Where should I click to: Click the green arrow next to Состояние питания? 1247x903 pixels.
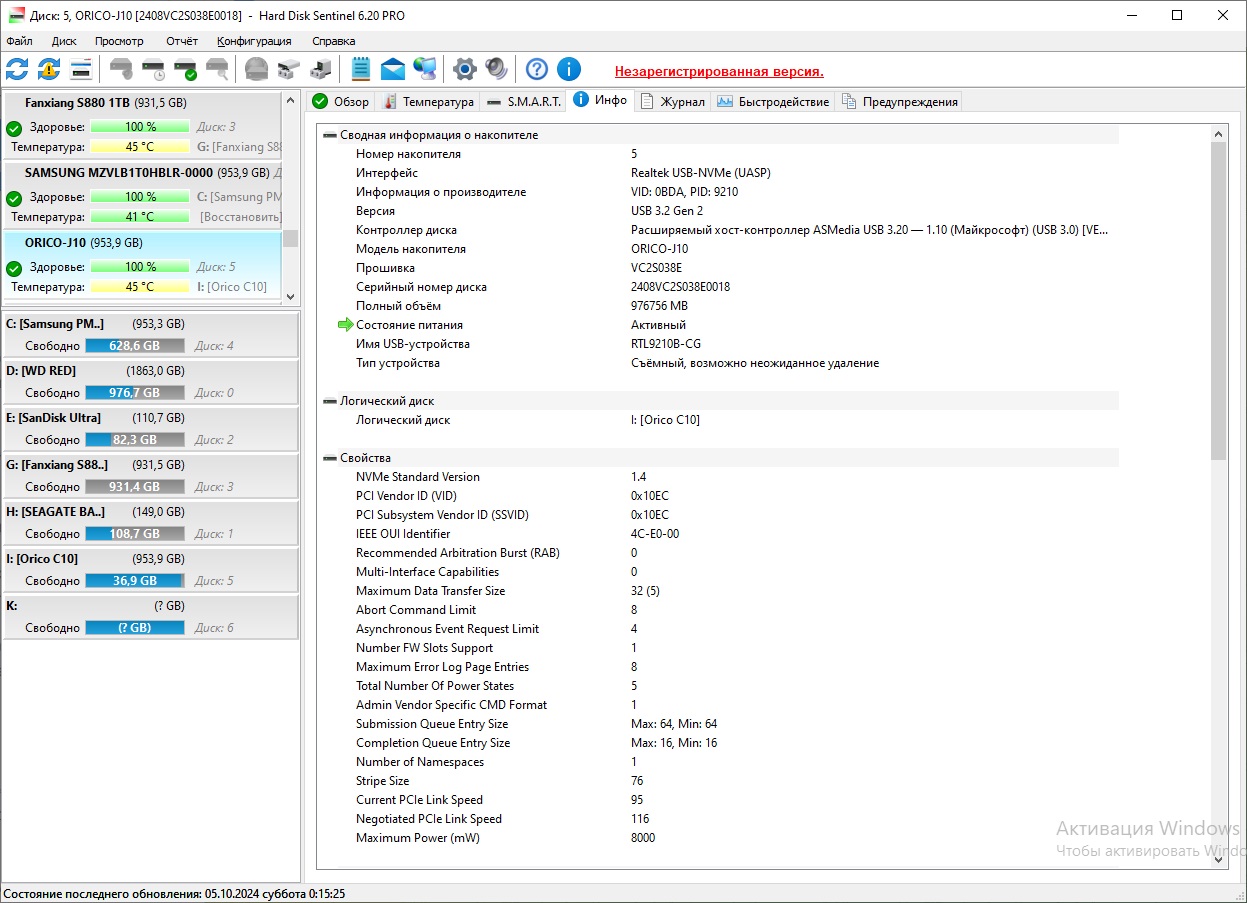point(346,325)
